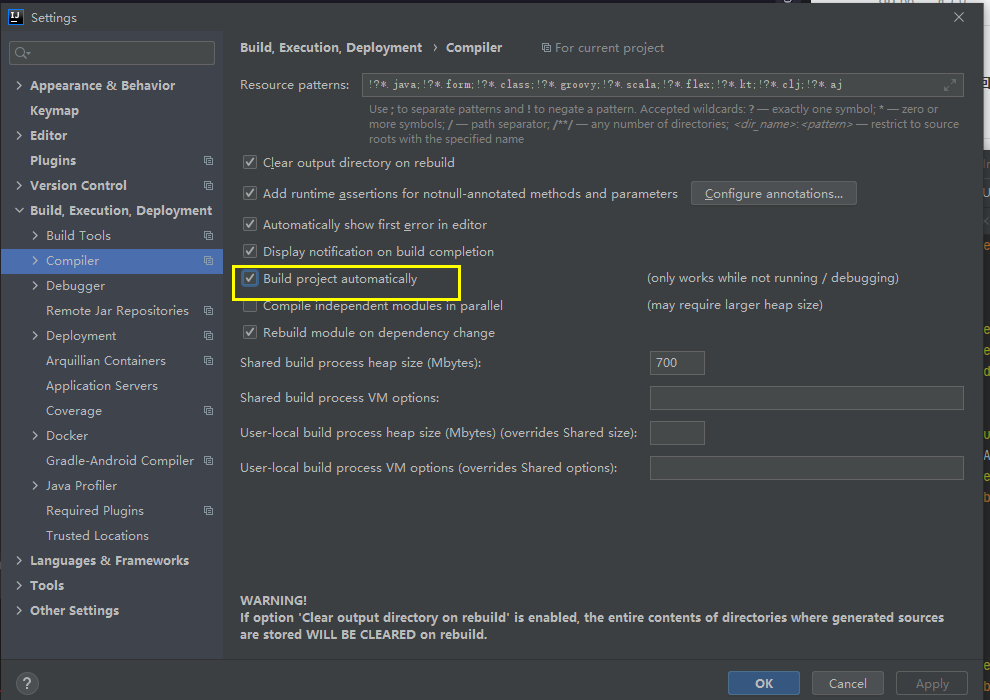The image size is (990, 700).
Task: Expand the Version Control section
Action: click(x=19, y=186)
